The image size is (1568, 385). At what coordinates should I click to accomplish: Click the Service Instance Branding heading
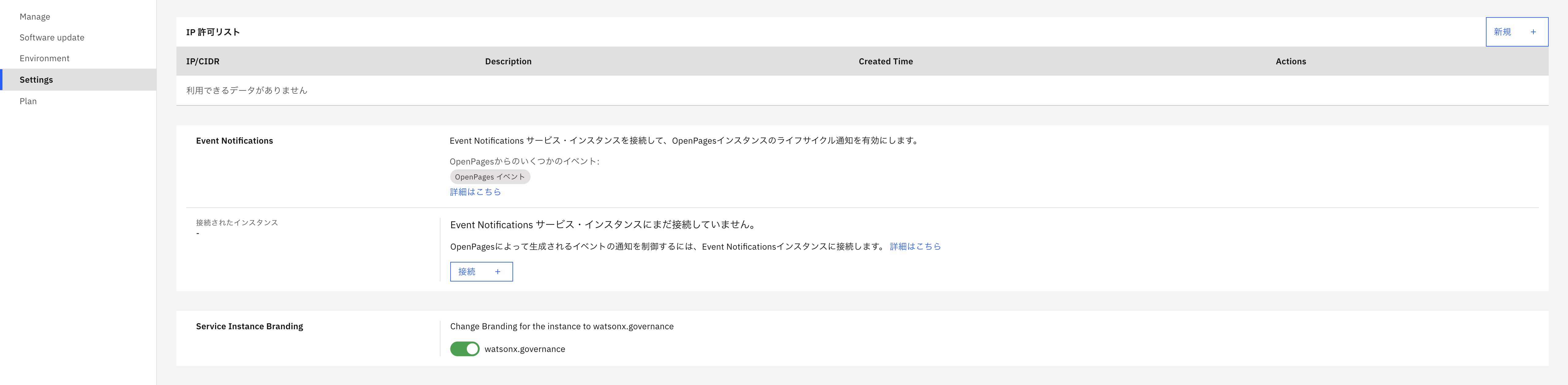249,326
